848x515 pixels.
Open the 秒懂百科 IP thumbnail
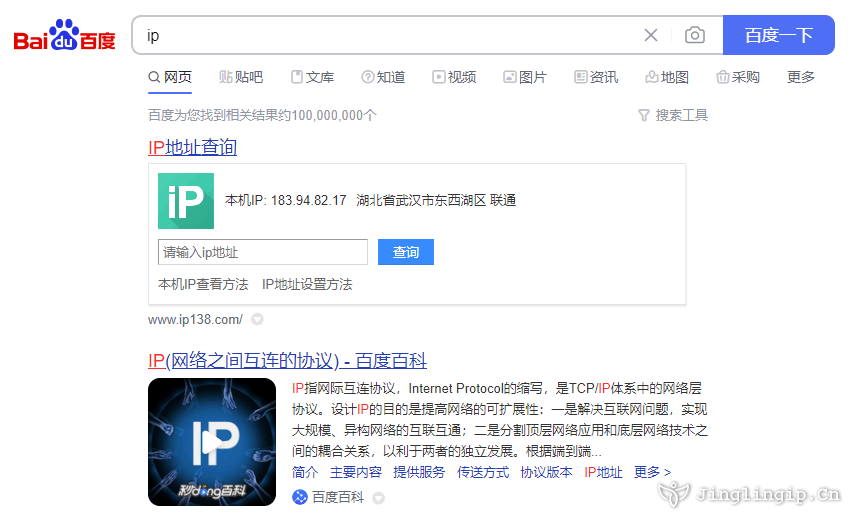pos(212,441)
